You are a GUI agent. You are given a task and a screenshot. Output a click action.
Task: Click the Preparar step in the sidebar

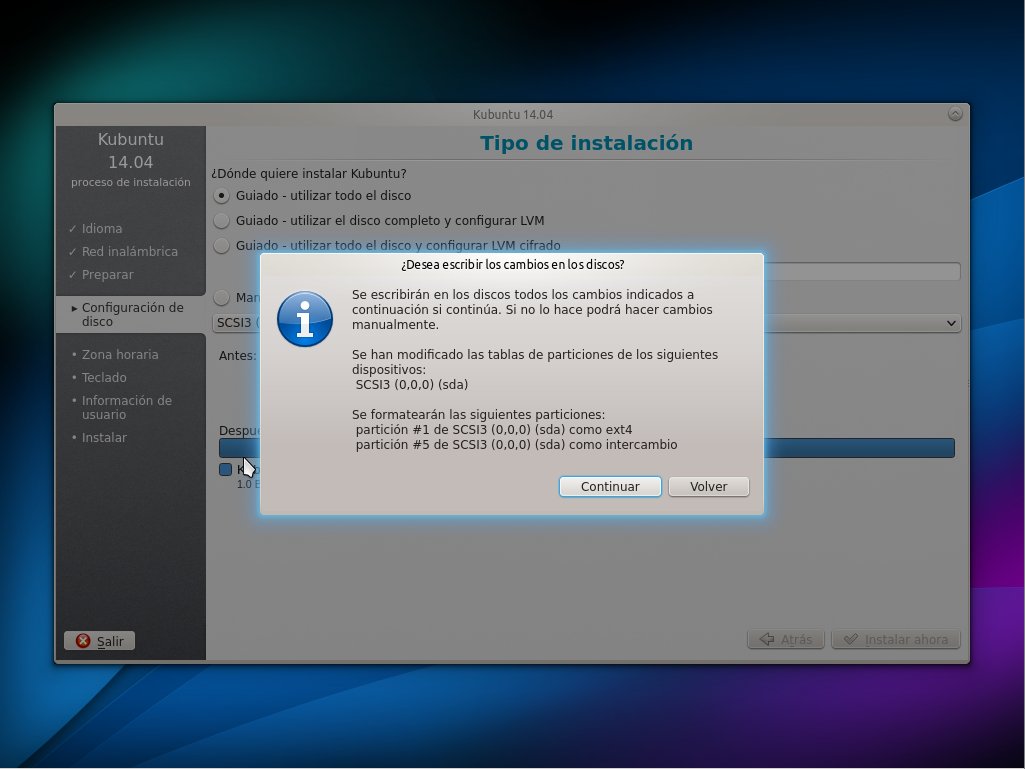pos(107,275)
